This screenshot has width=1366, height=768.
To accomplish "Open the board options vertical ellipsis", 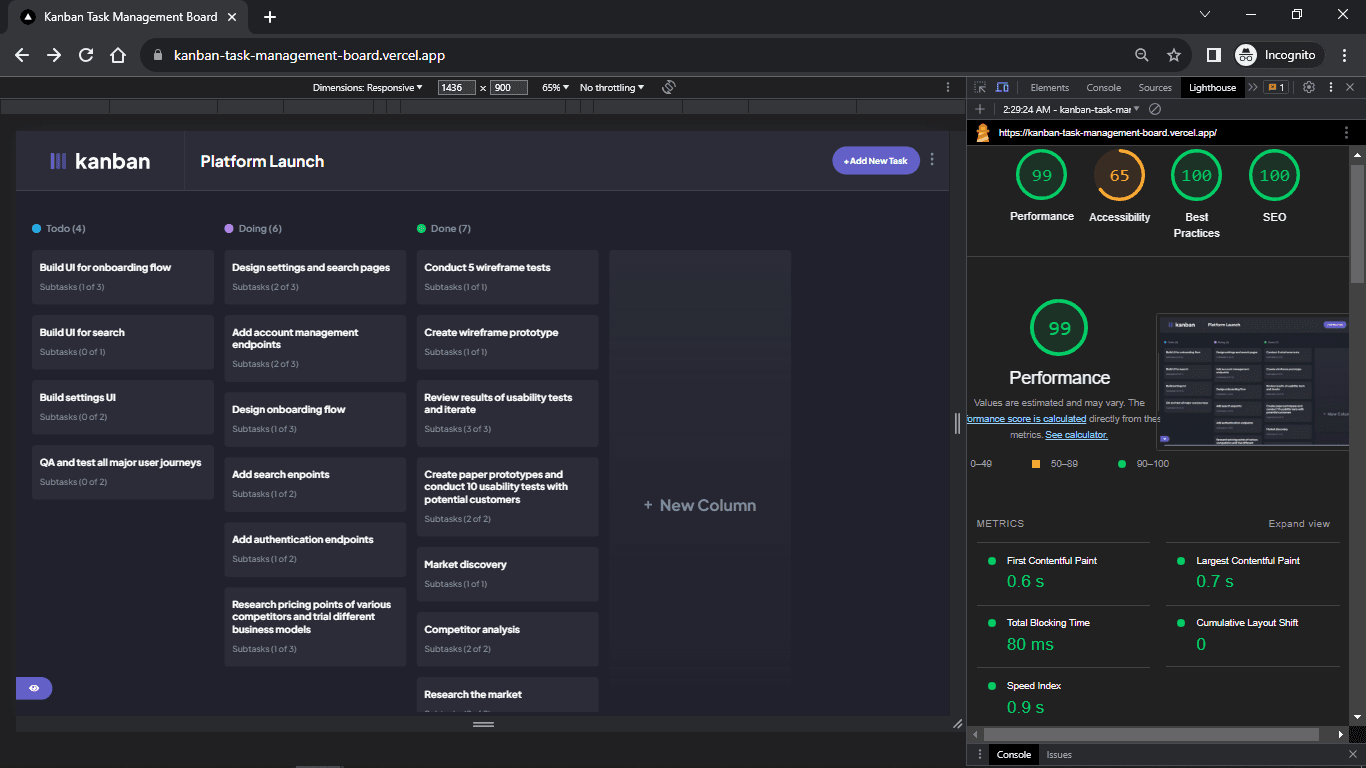I will [x=933, y=160].
